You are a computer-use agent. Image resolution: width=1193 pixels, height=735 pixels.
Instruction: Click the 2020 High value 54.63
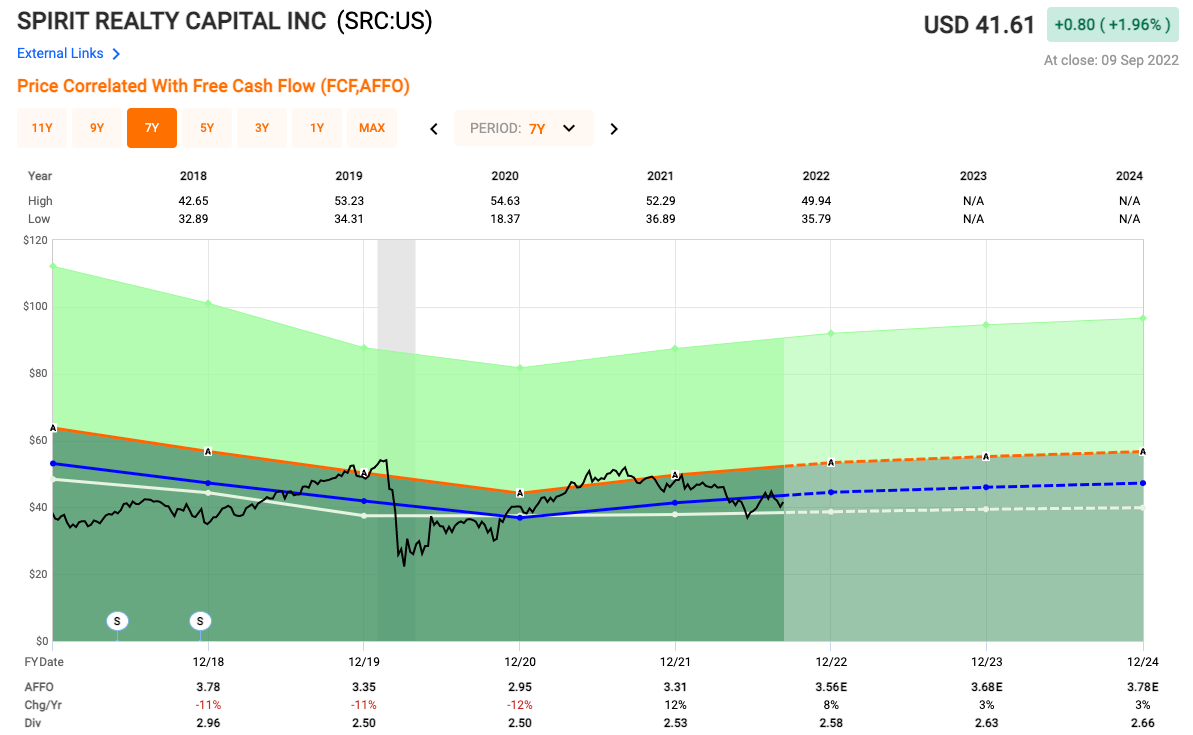(x=505, y=201)
